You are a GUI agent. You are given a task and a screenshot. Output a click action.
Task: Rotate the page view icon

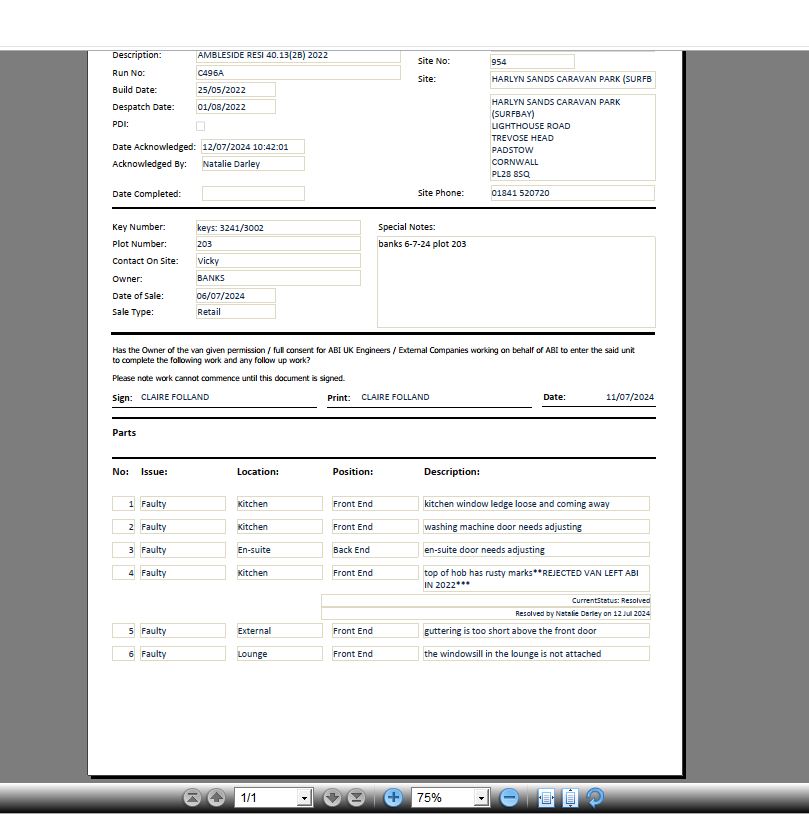(595, 797)
